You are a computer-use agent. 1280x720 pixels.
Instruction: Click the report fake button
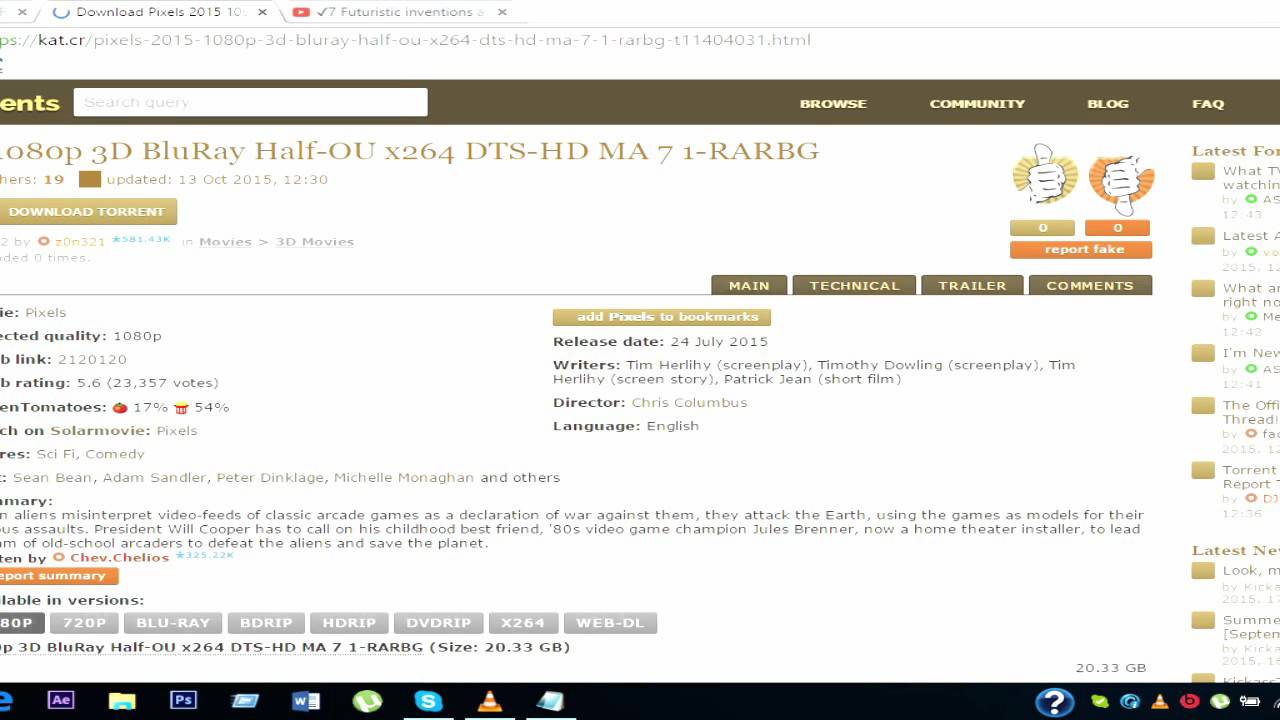[1081, 250]
